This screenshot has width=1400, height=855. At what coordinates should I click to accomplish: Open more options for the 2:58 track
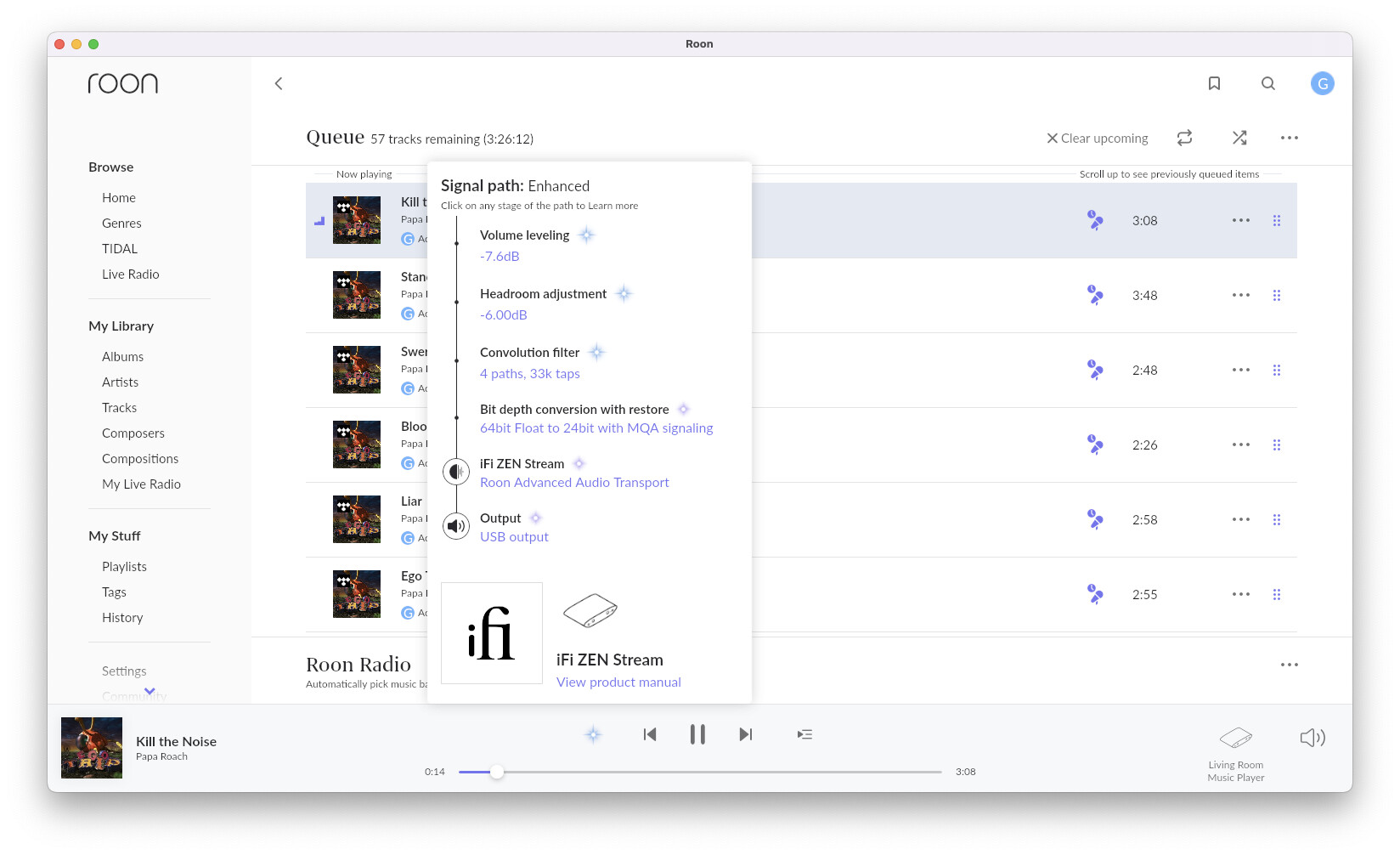pyautogui.click(x=1241, y=519)
